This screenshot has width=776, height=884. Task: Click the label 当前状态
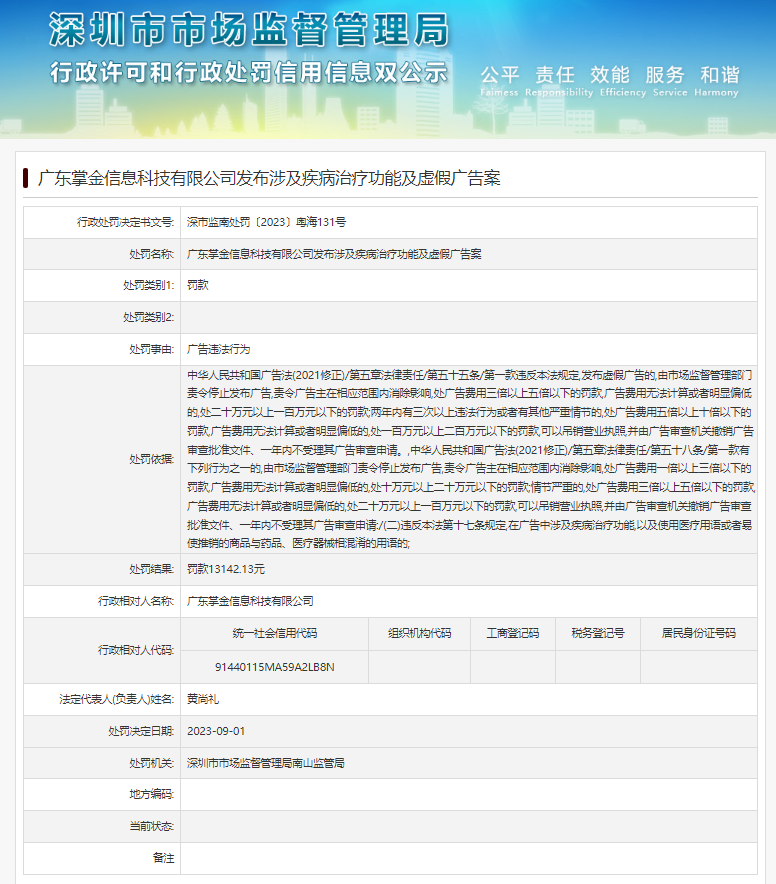(151, 826)
